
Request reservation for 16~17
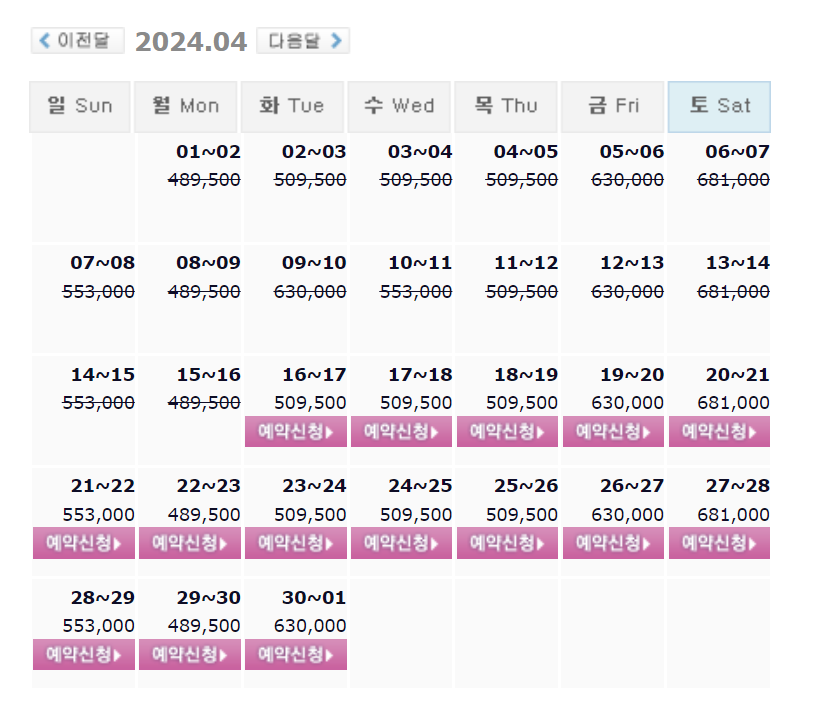pos(296,431)
